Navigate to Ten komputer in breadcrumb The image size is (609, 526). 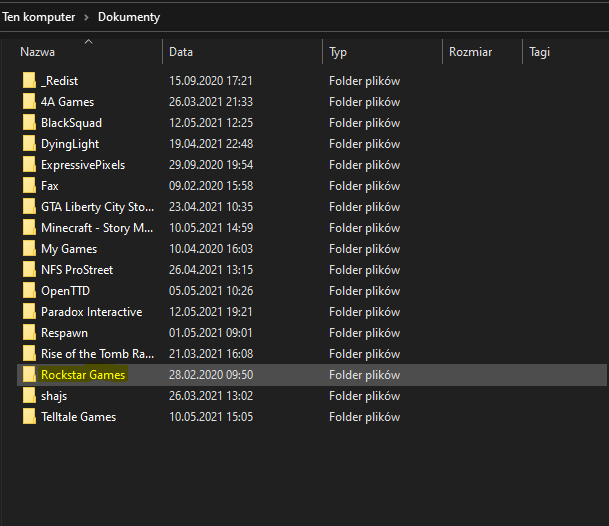37,17
